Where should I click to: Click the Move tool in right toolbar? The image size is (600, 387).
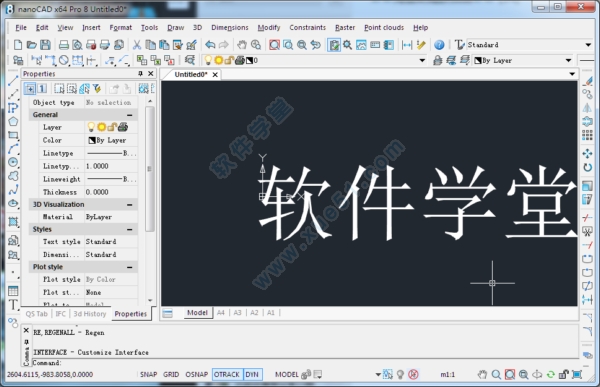(587, 153)
